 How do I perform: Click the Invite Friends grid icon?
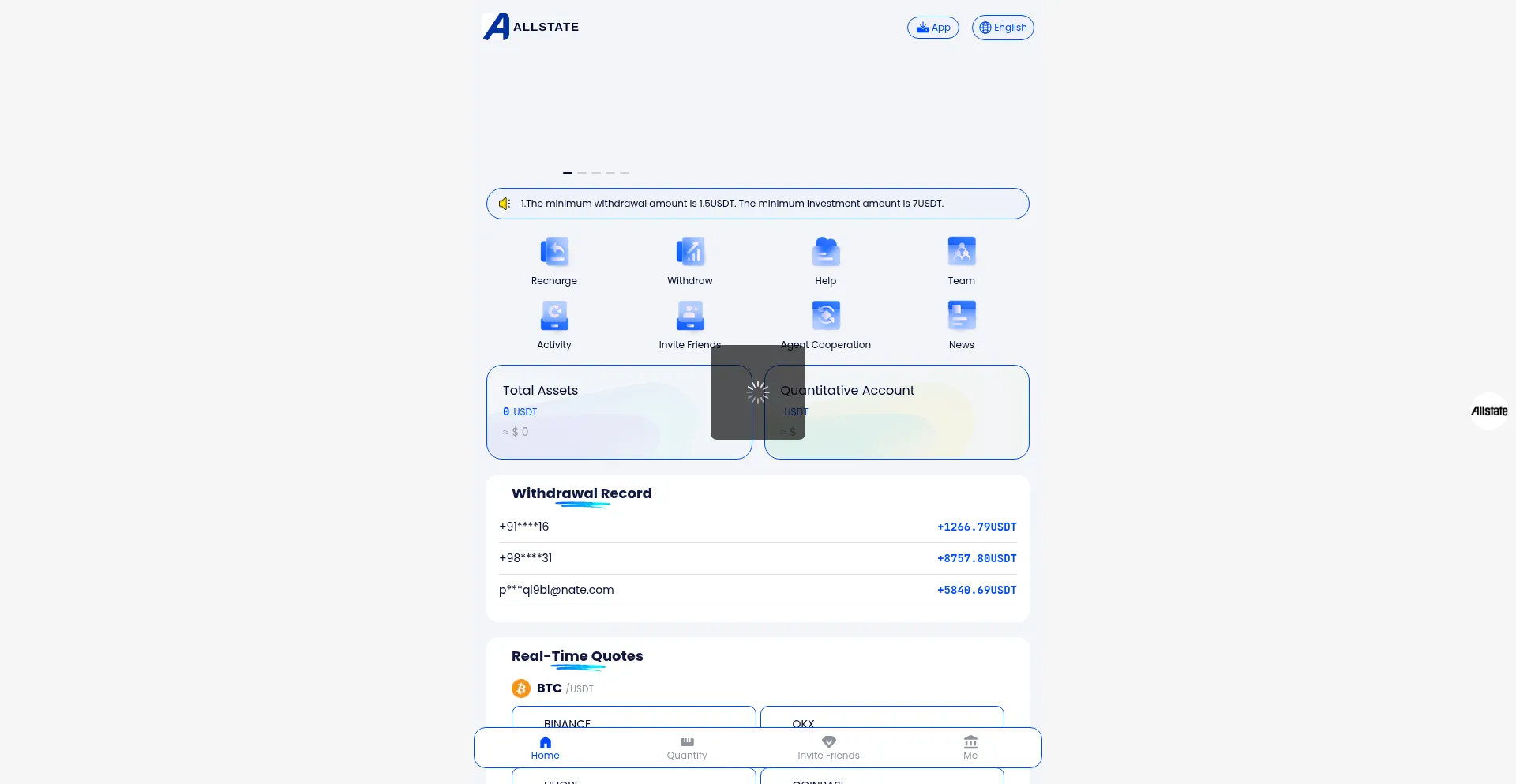click(x=690, y=317)
